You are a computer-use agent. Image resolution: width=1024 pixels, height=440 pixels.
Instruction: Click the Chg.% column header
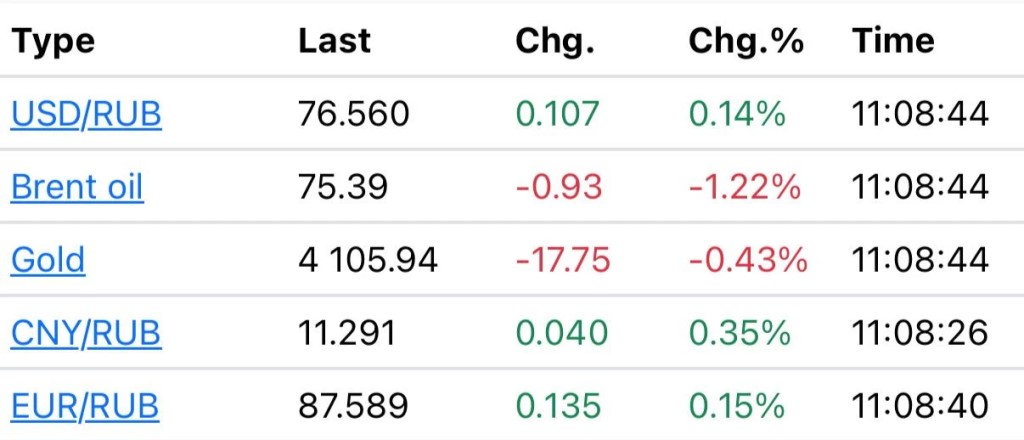(746, 42)
